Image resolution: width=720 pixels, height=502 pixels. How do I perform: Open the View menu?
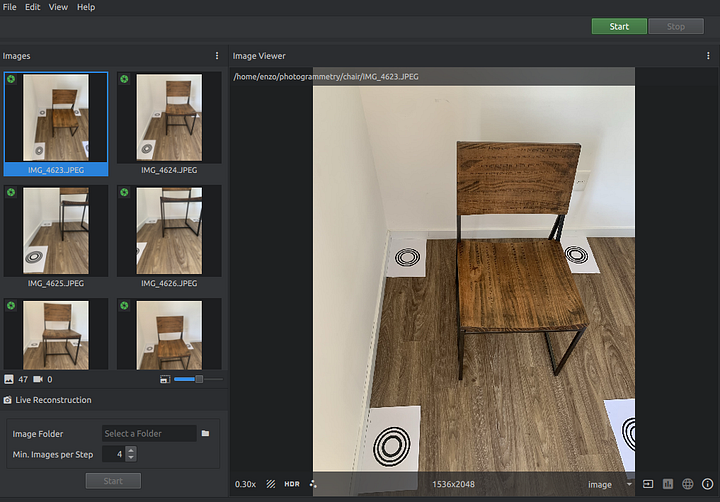(58, 7)
